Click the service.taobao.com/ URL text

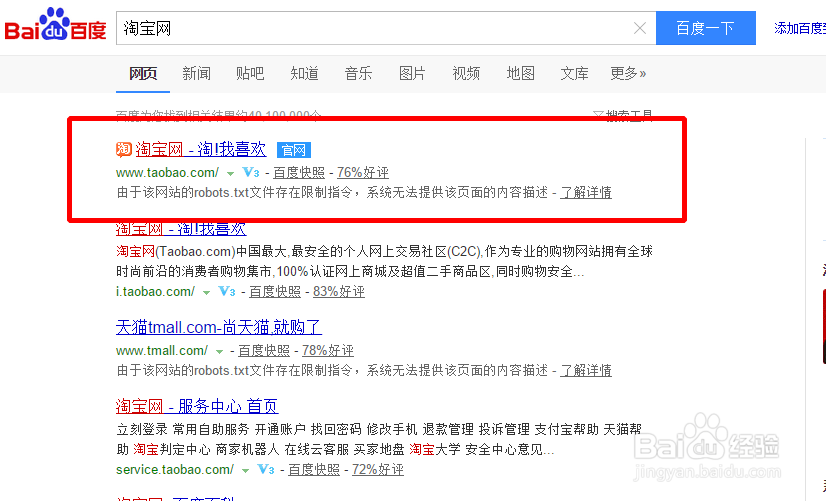click(x=175, y=469)
